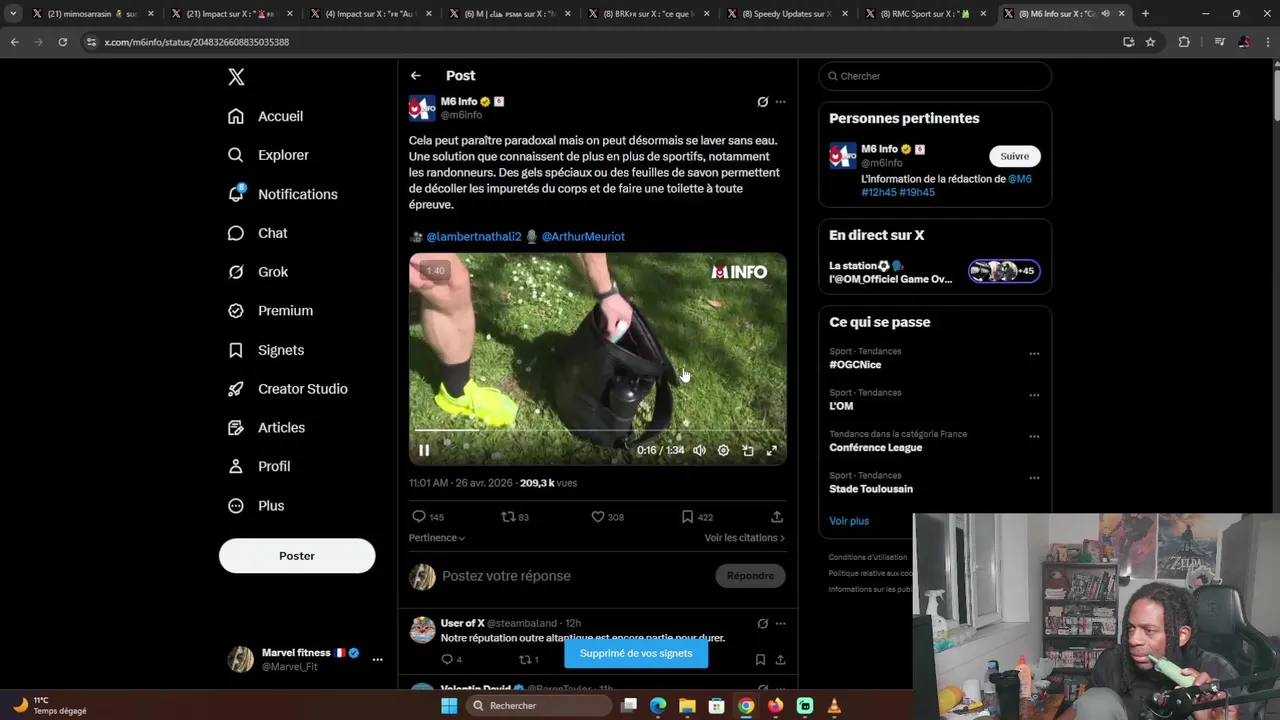The height and width of the screenshot is (720, 1280).
Task: Bookmark this page with star icon
Action: tap(1151, 42)
